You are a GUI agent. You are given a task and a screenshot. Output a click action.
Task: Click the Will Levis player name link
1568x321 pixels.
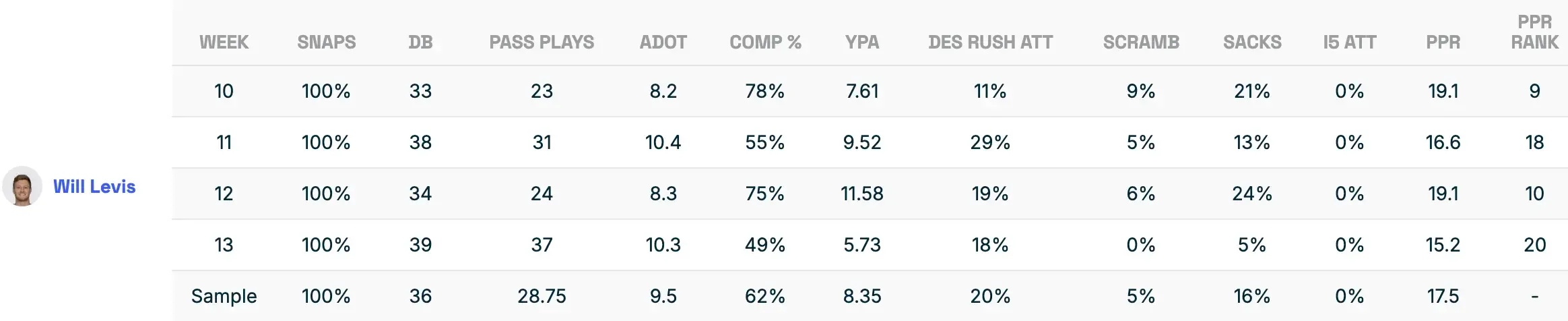[x=94, y=187]
